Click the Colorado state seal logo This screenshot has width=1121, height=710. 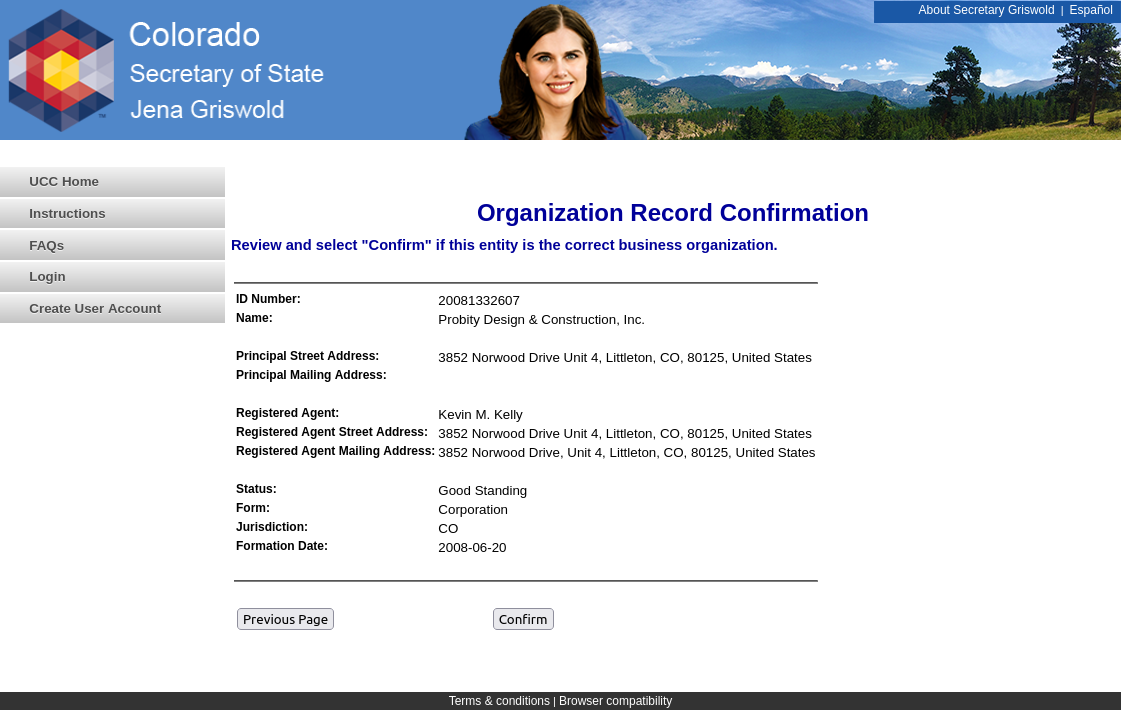click(x=61, y=70)
